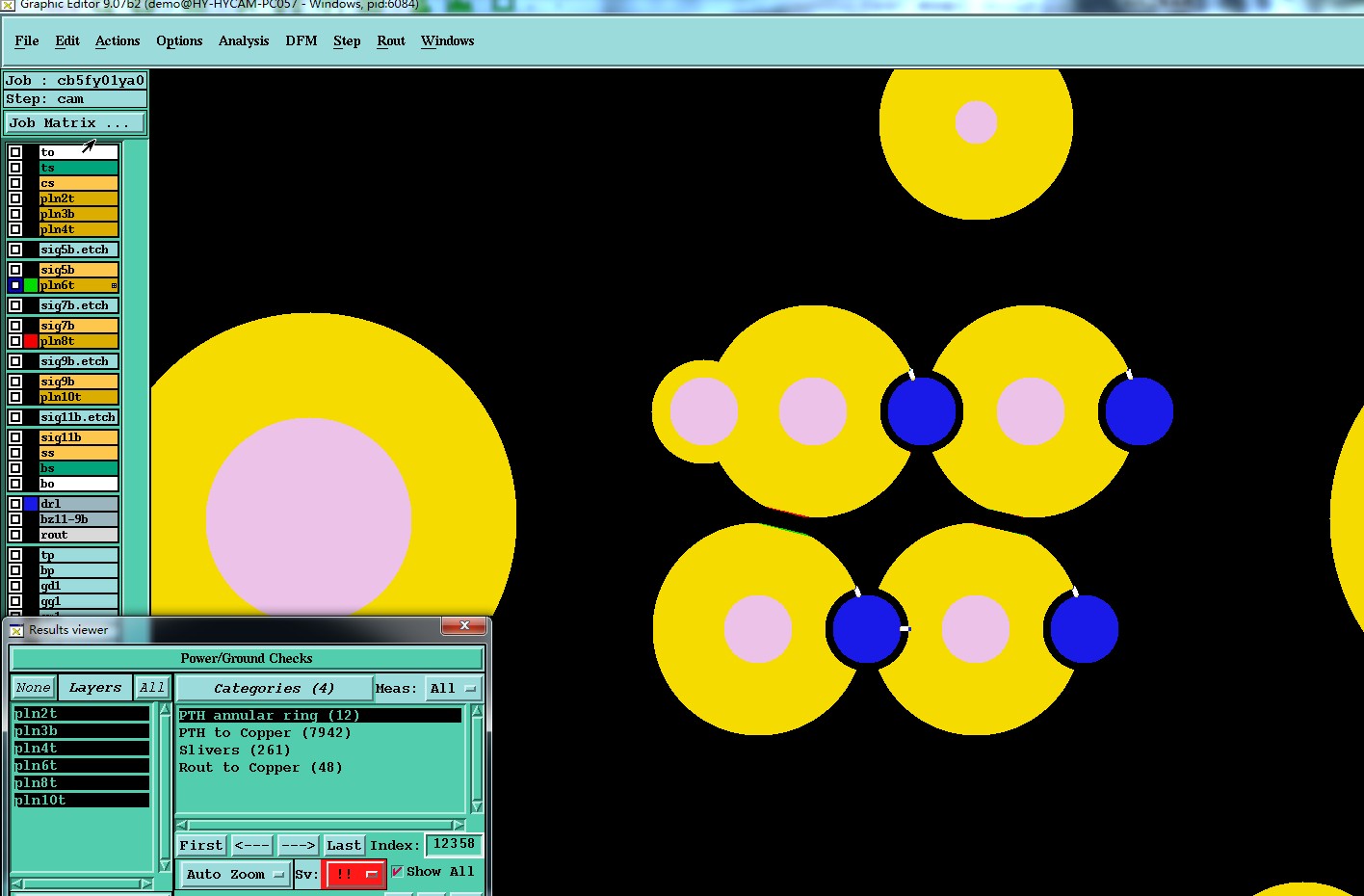The height and width of the screenshot is (896, 1364).
Task: Click the Categories (4) button
Action: 274,688
